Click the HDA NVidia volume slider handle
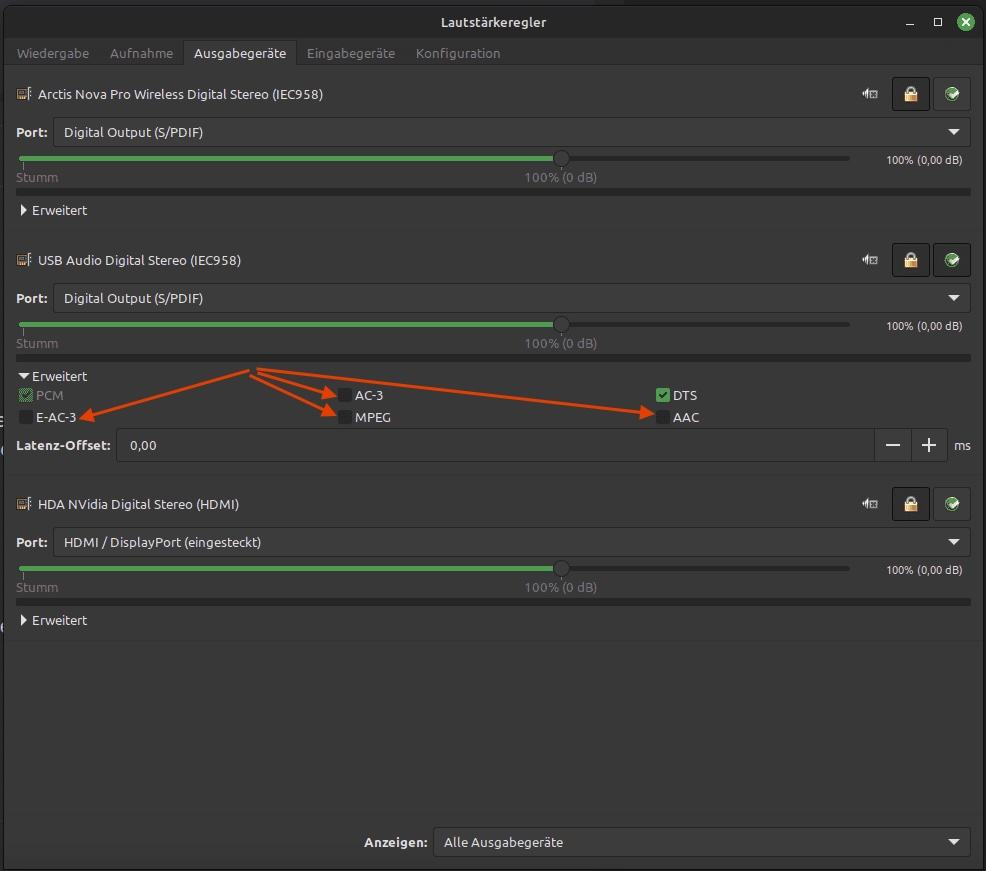 pos(562,569)
